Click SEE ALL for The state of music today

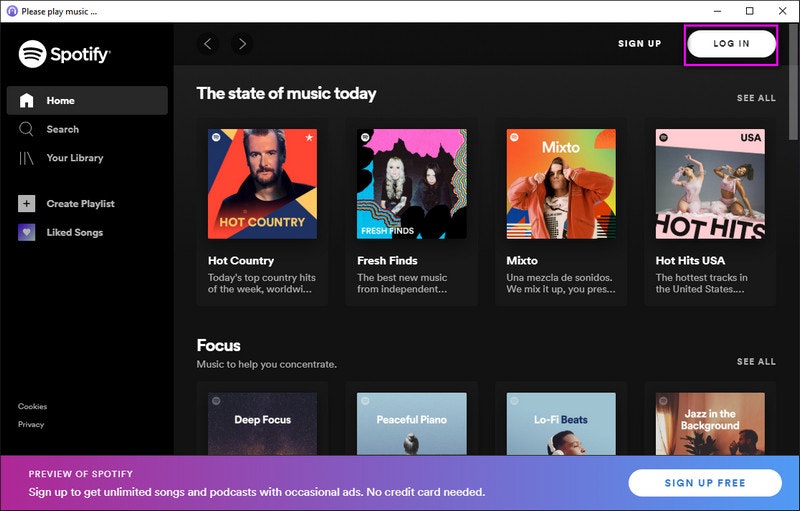[756, 98]
